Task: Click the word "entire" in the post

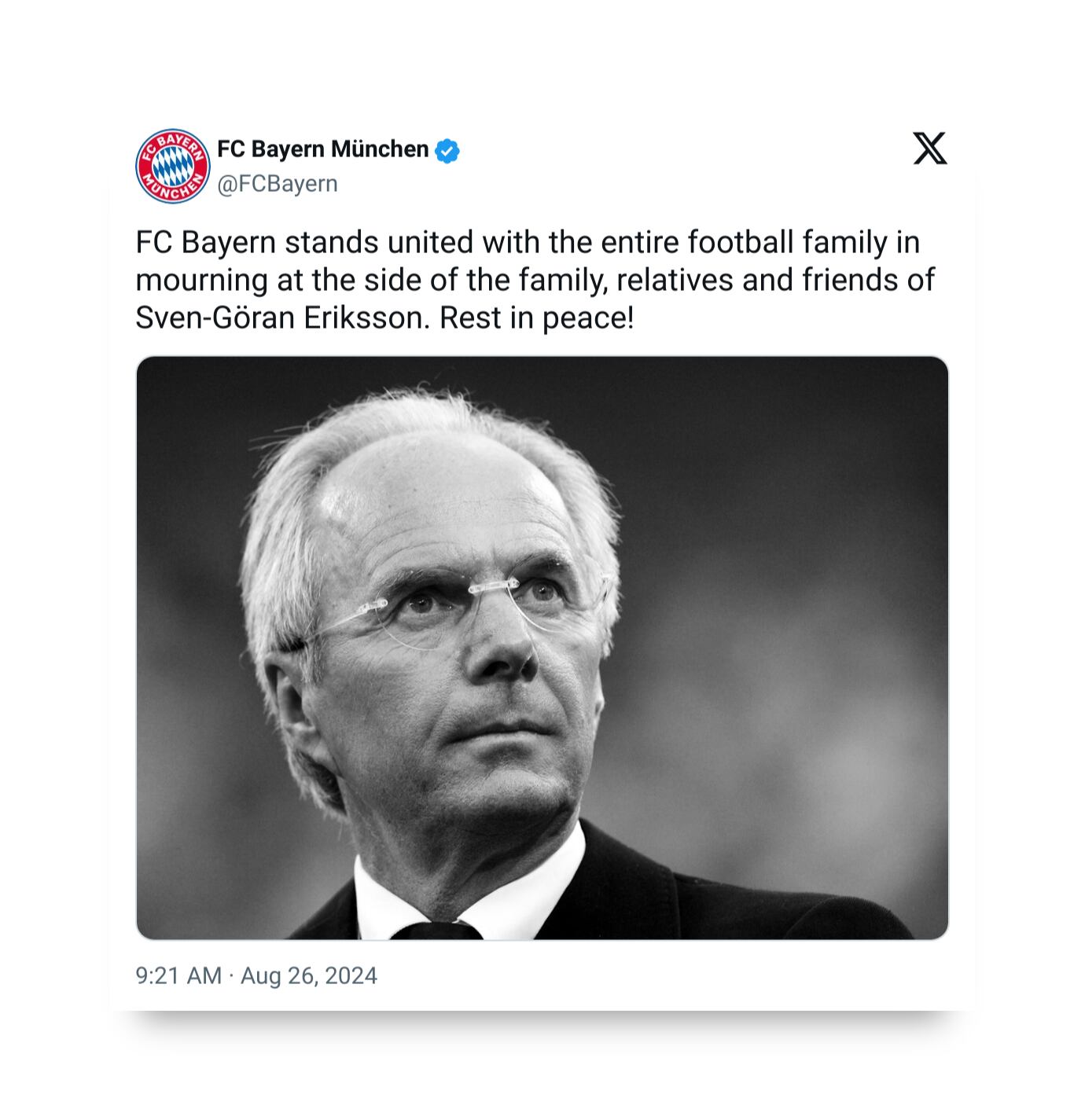Action: [640, 242]
